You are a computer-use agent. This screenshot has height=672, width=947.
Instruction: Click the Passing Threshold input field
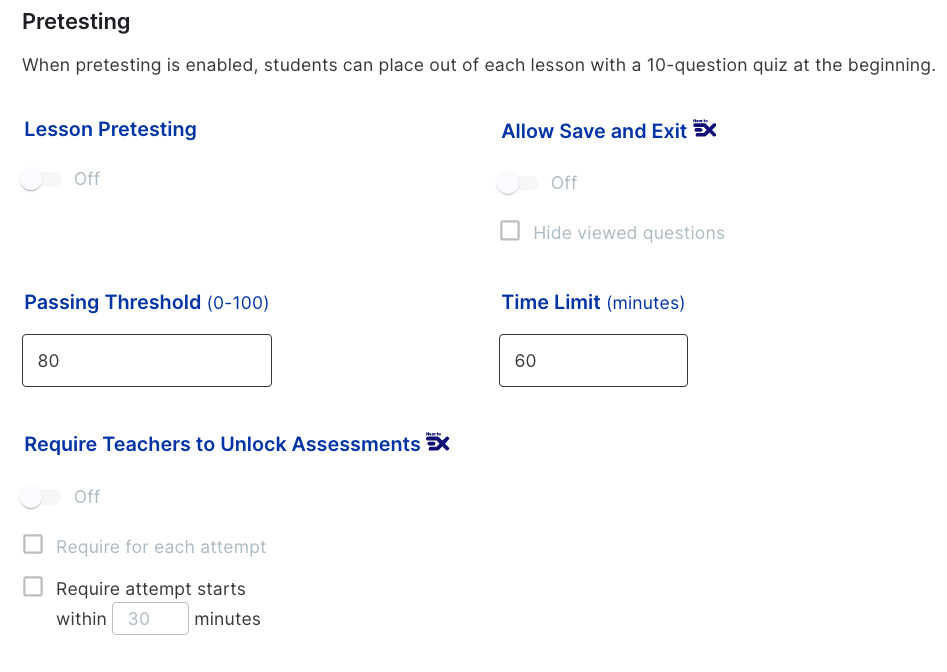click(147, 360)
